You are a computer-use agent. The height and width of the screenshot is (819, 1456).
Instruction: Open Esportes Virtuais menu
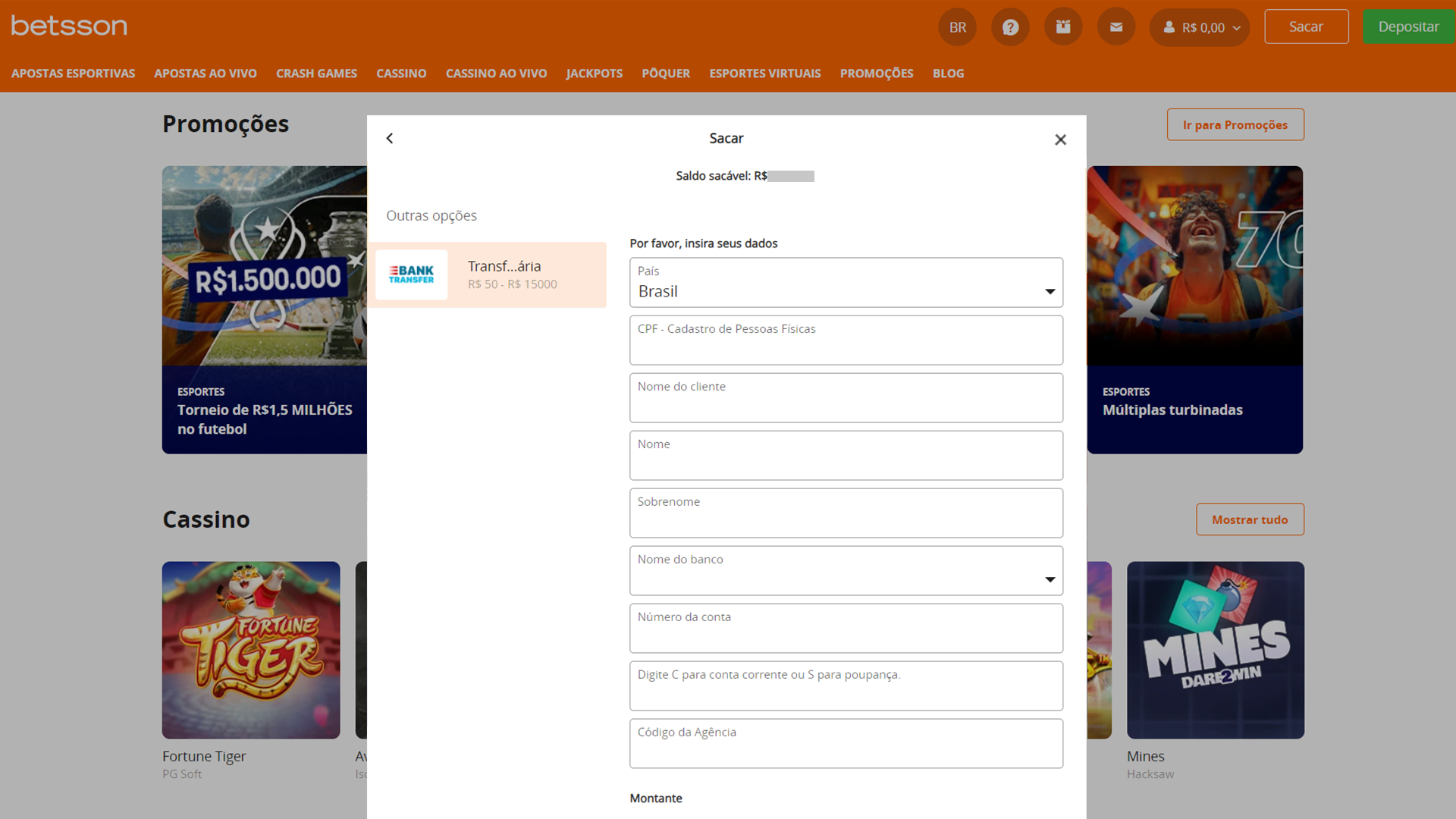765,74
